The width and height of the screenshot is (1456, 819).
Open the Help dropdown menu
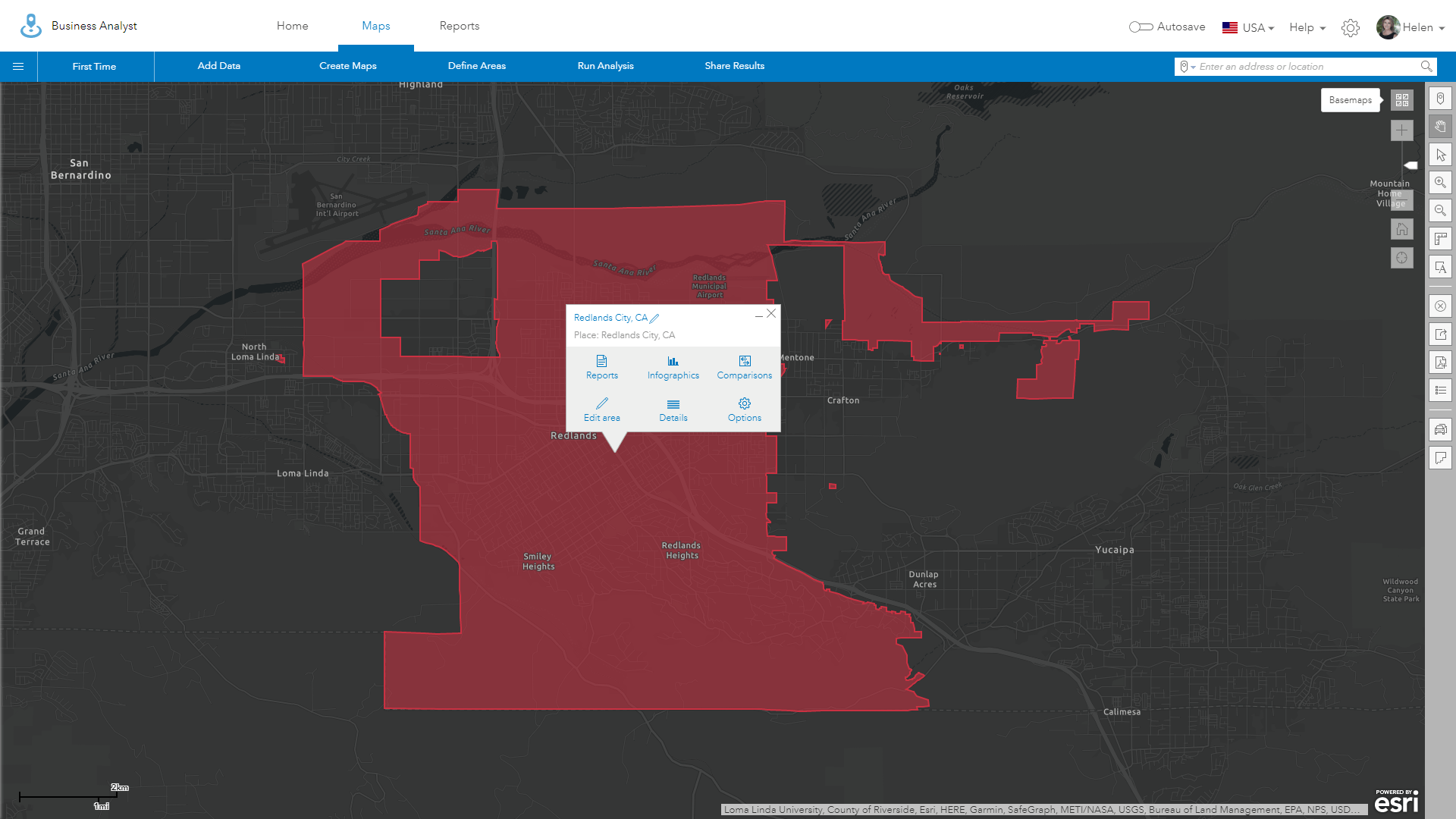(1307, 28)
